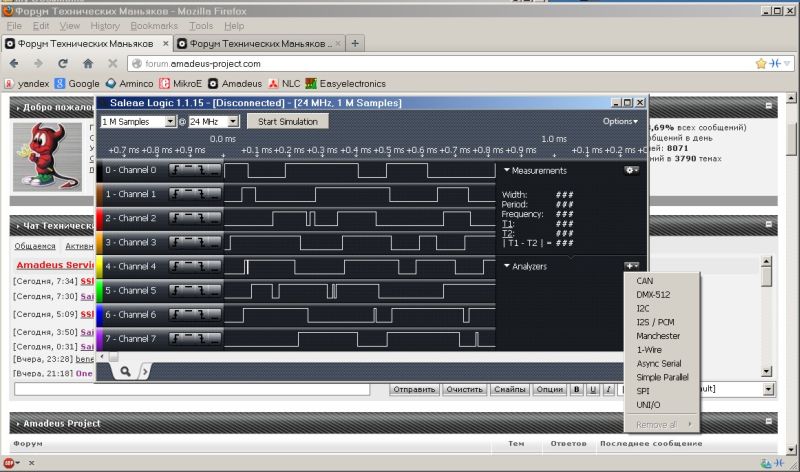Open the Measurements gear settings
The width and height of the screenshot is (800, 472).
tap(631, 171)
